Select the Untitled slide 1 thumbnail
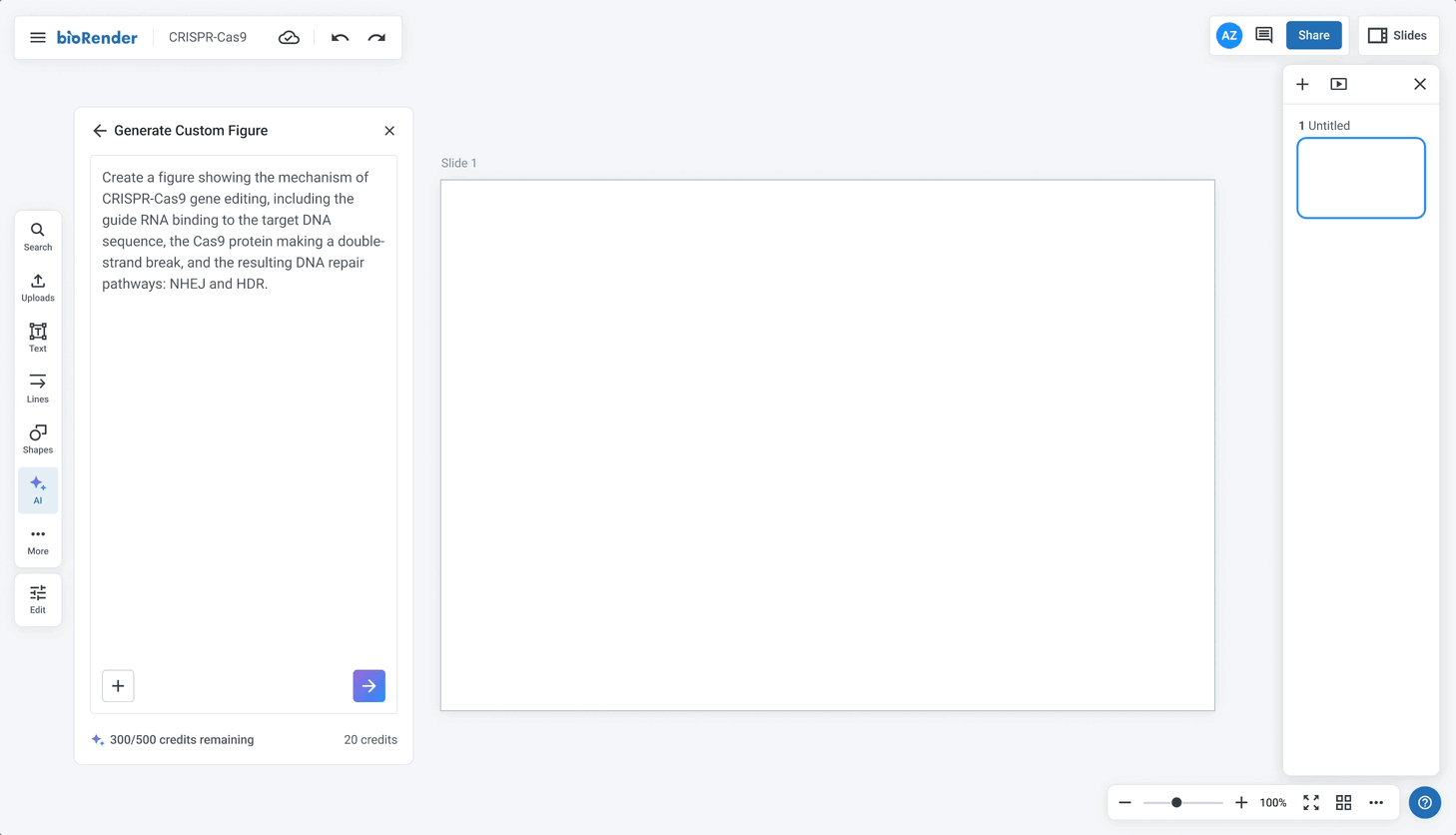The width and height of the screenshot is (1456, 835). pyautogui.click(x=1360, y=178)
